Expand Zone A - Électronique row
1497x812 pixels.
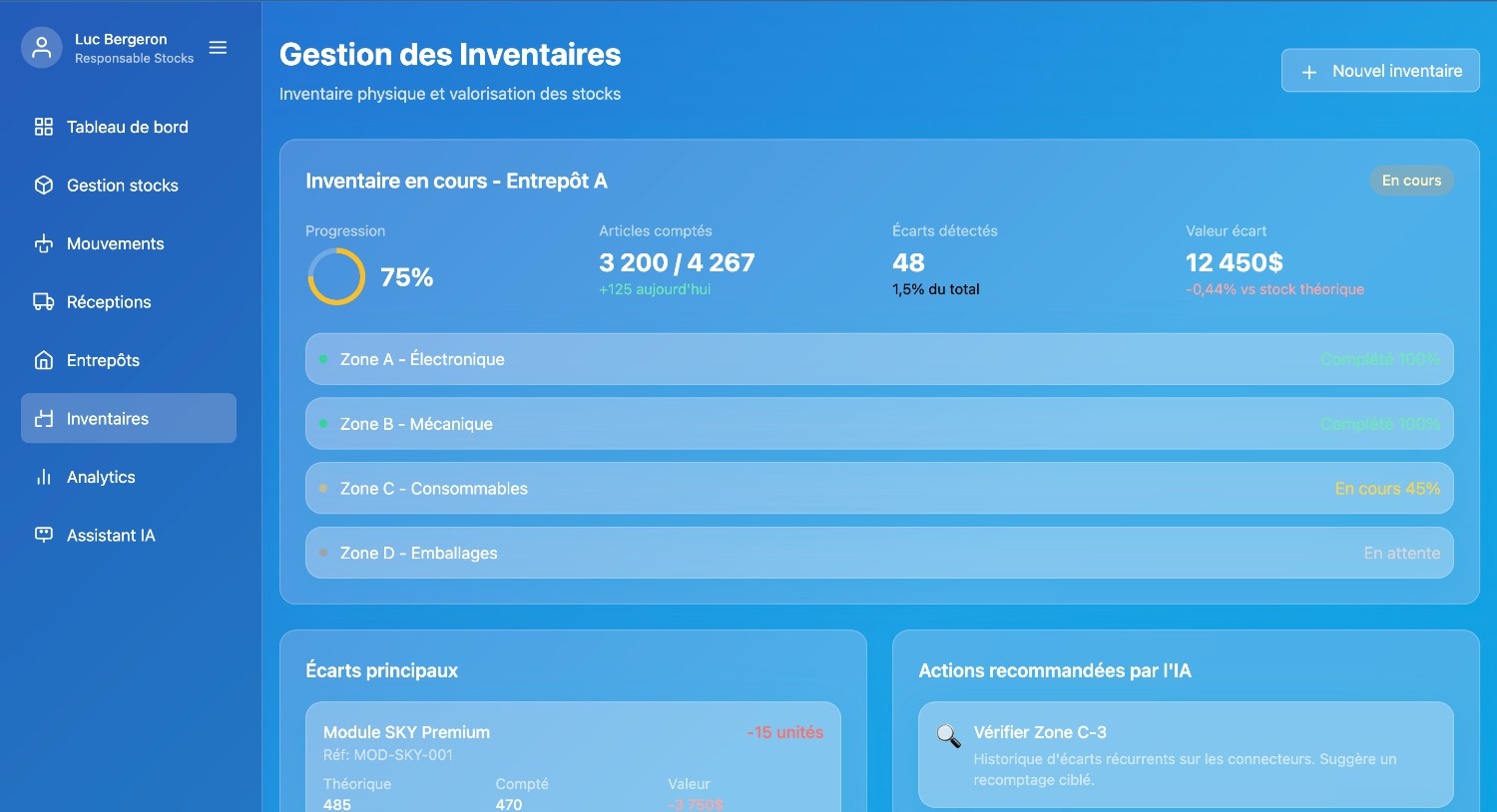(878, 359)
